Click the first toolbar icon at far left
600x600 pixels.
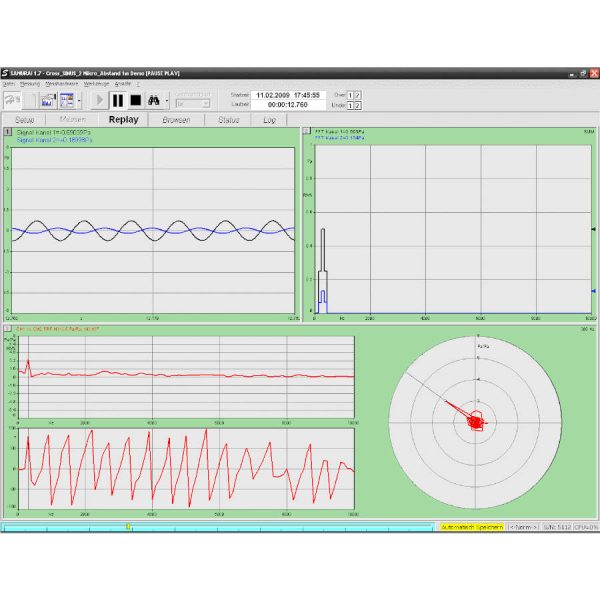12,101
